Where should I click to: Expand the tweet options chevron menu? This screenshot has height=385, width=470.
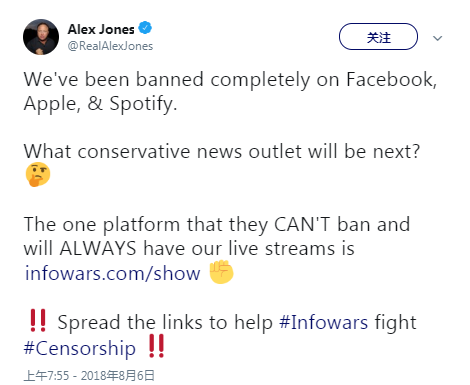tap(437, 38)
